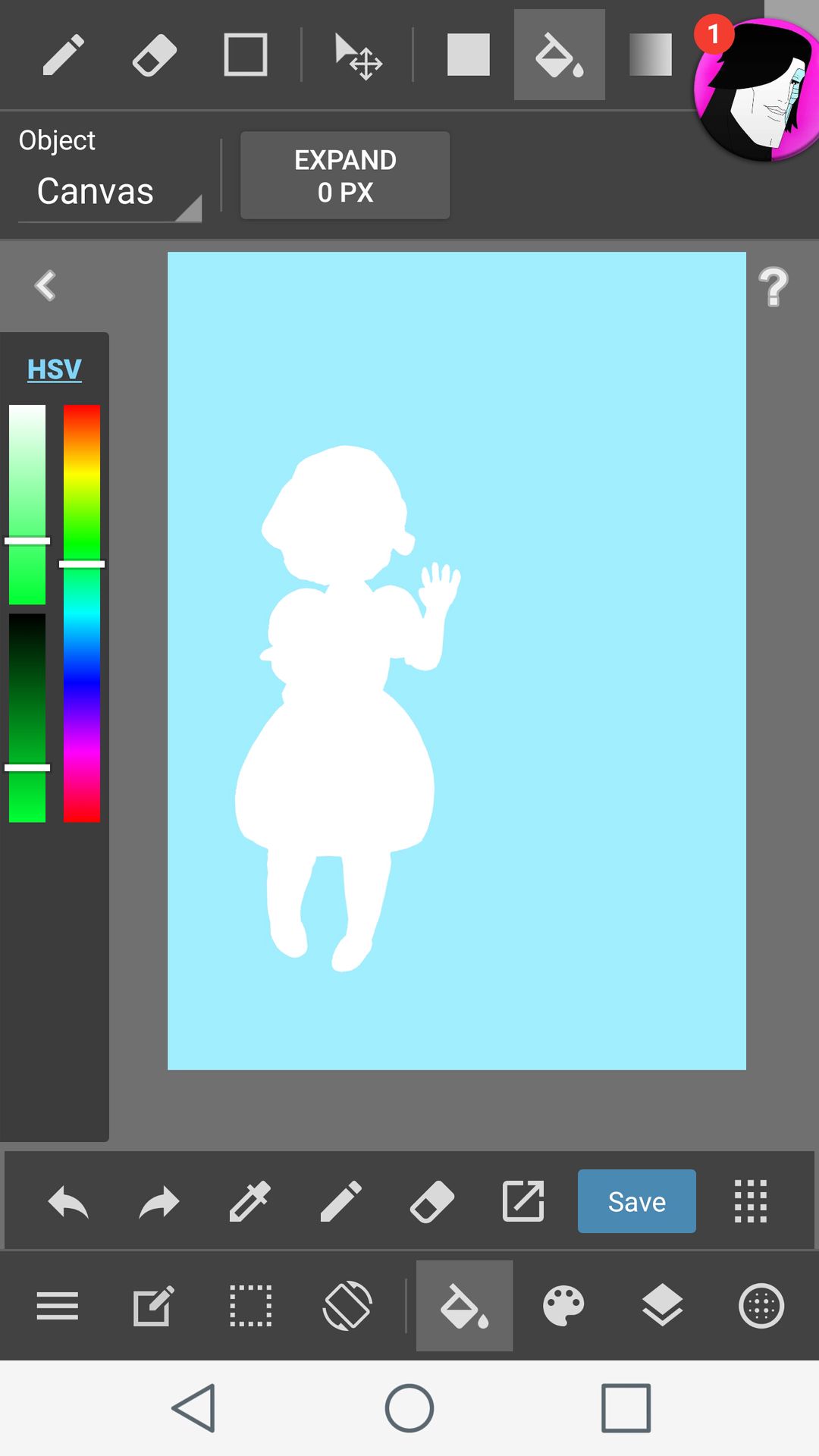Select the pen in bottom shortcut bar
The width and height of the screenshot is (819, 1456).
(x=341, y=1202)
